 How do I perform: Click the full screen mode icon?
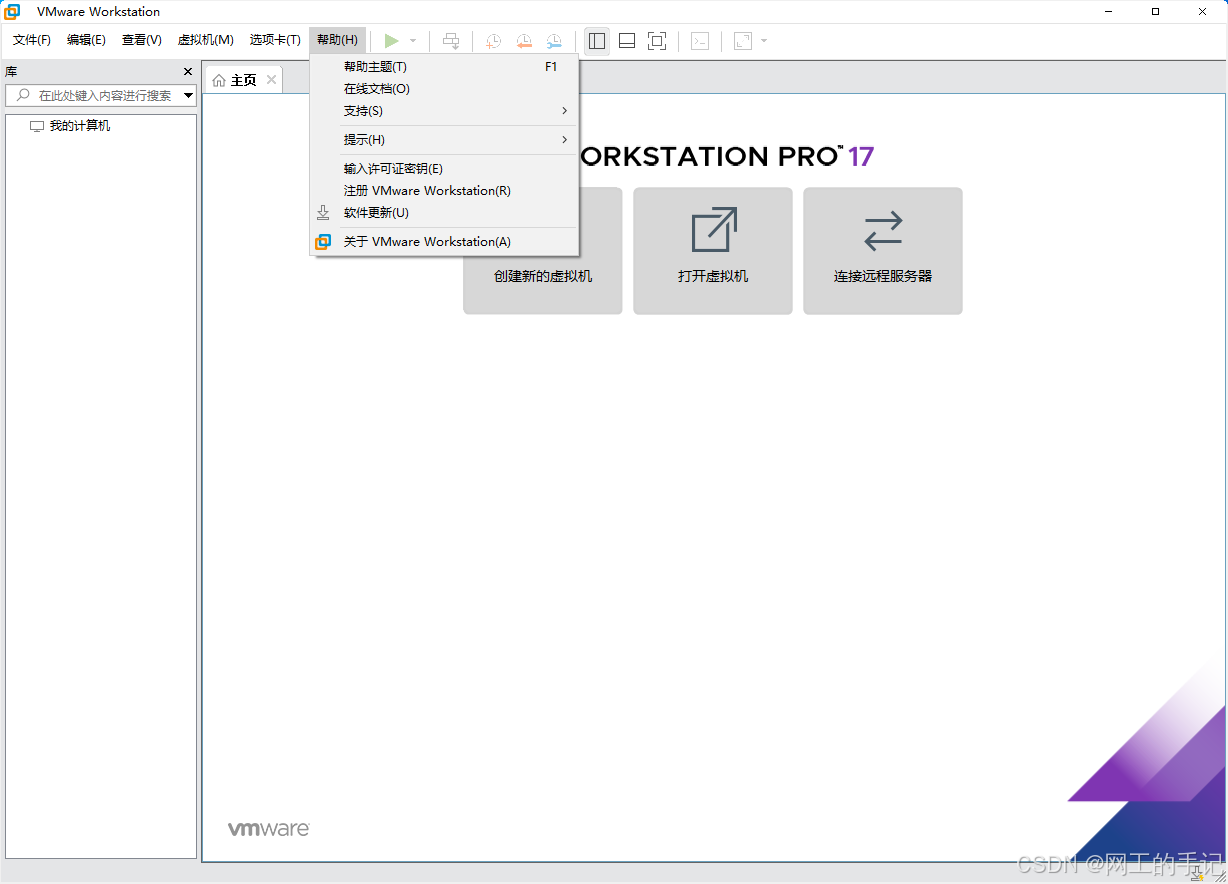click(657, 41)
